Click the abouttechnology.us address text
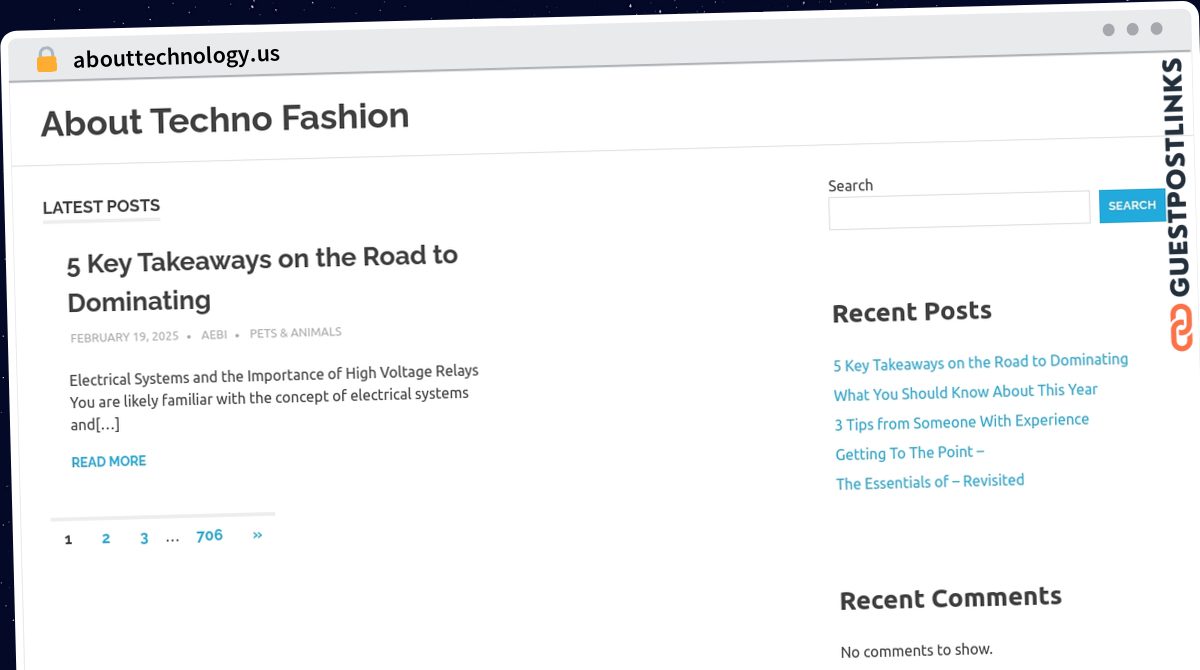This screenshot has height=670, width=1200. [176, 56]
